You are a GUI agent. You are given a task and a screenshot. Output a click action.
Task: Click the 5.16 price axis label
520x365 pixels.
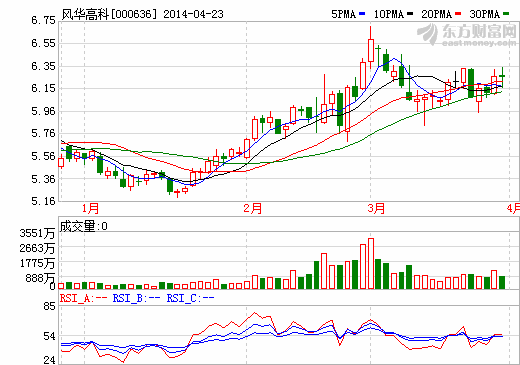click(43, 201)
